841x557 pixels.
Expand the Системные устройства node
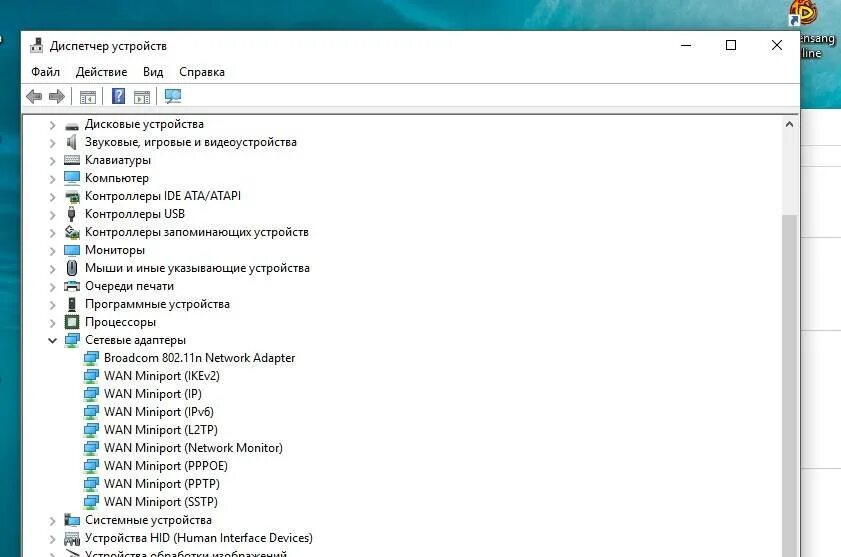click(53, 521)
